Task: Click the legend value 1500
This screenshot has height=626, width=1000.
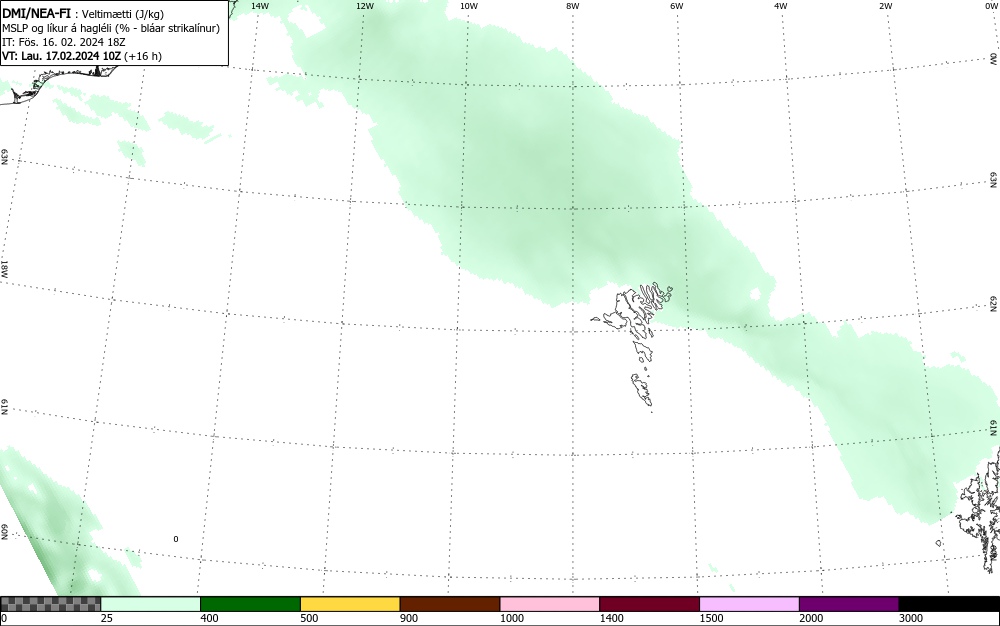Action: click(711, 618)
